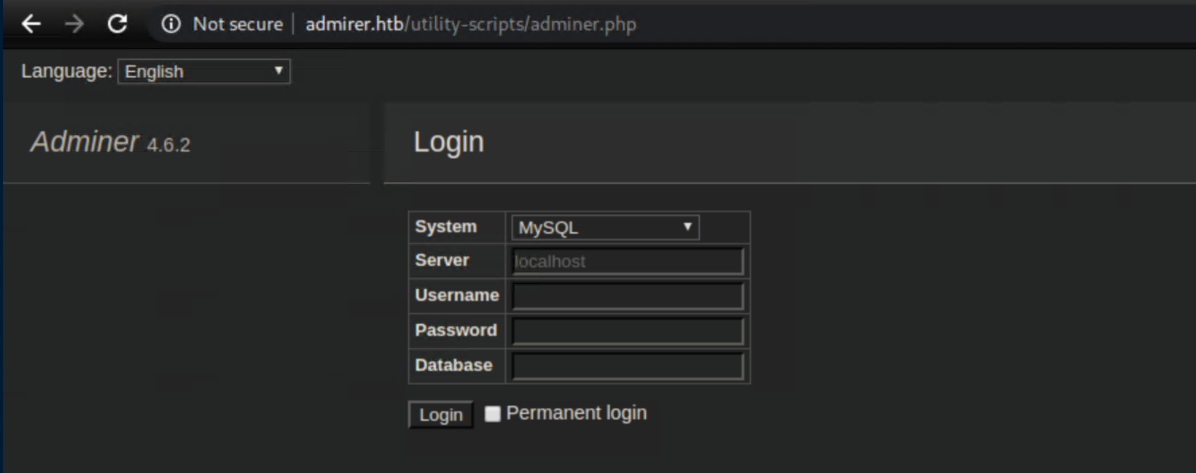Screen dimensions: 1196x473
Task: Click the Permanent login label text
Action: click(576, 413)
